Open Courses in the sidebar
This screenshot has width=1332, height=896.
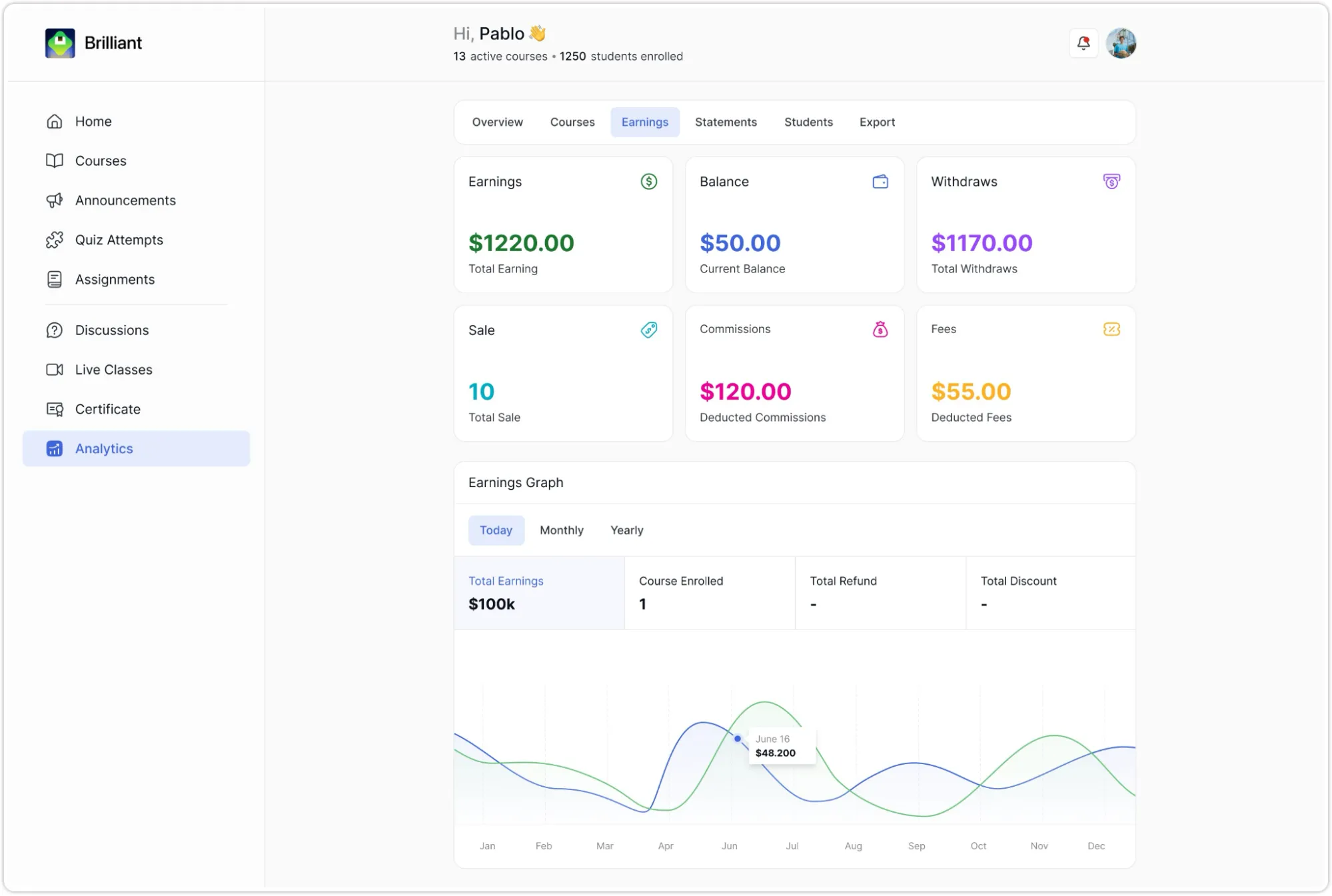(x=137, y=161)
